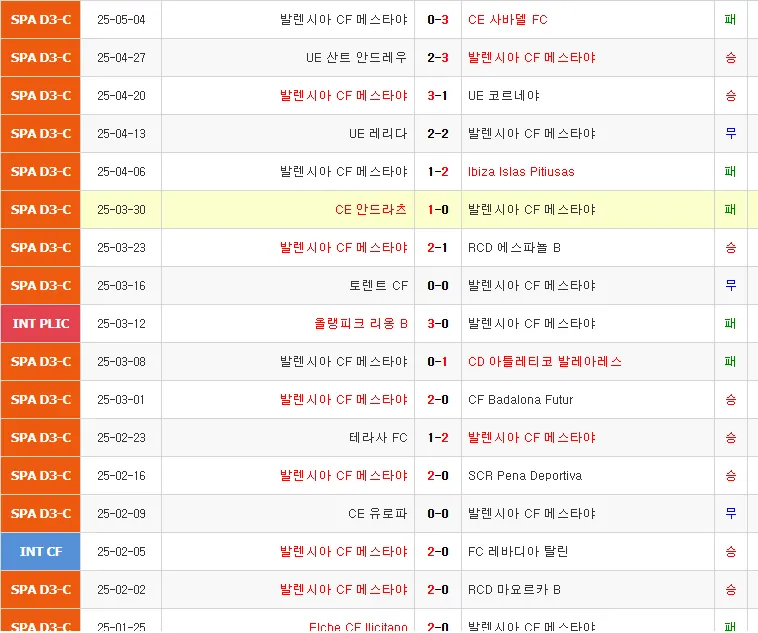This screenshot has width=758, height=633.
Task: Click the 1-2 score on 25-04-06
Action: [x=437, y=172]
